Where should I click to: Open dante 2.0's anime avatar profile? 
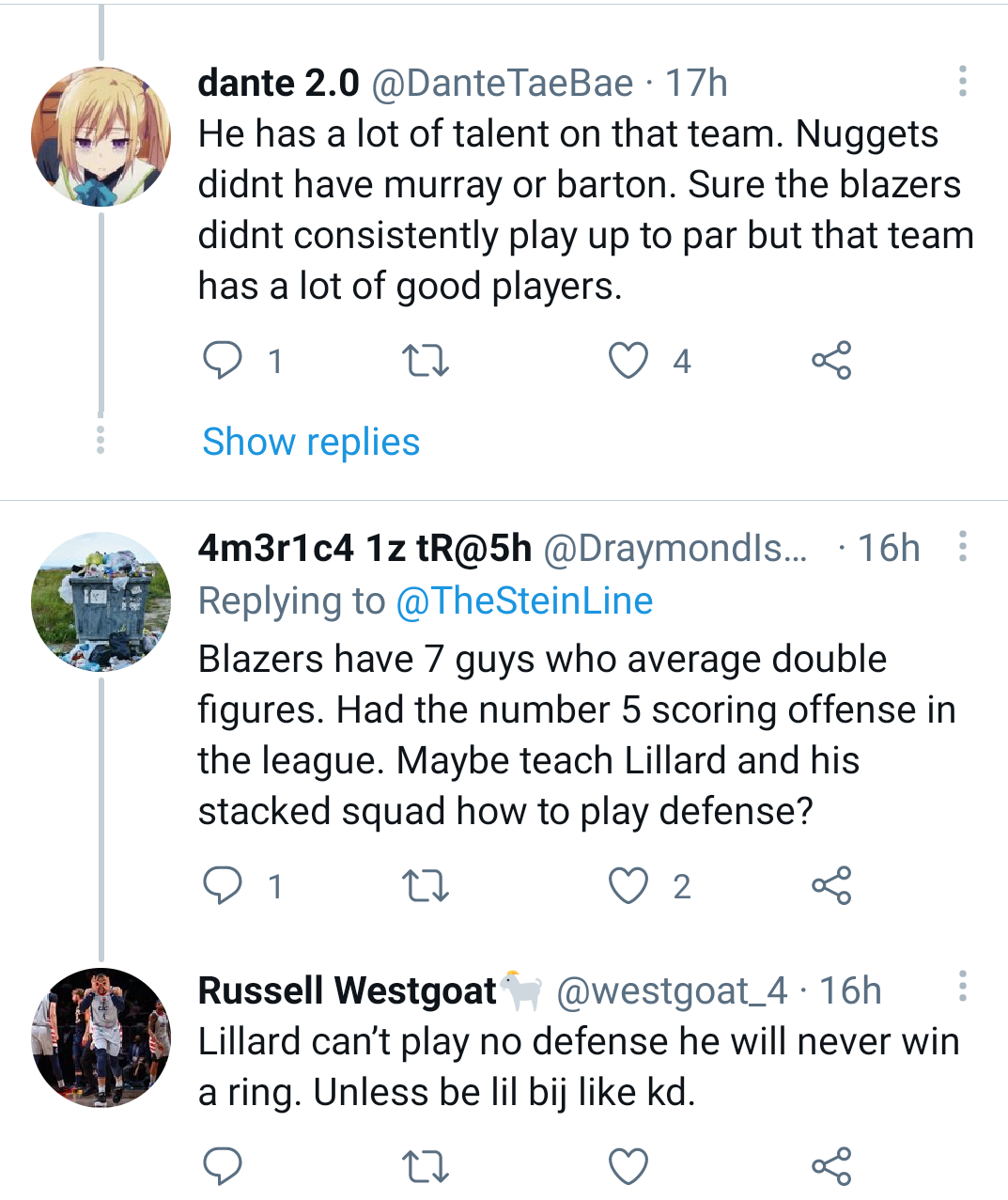[x=101, y=136]
